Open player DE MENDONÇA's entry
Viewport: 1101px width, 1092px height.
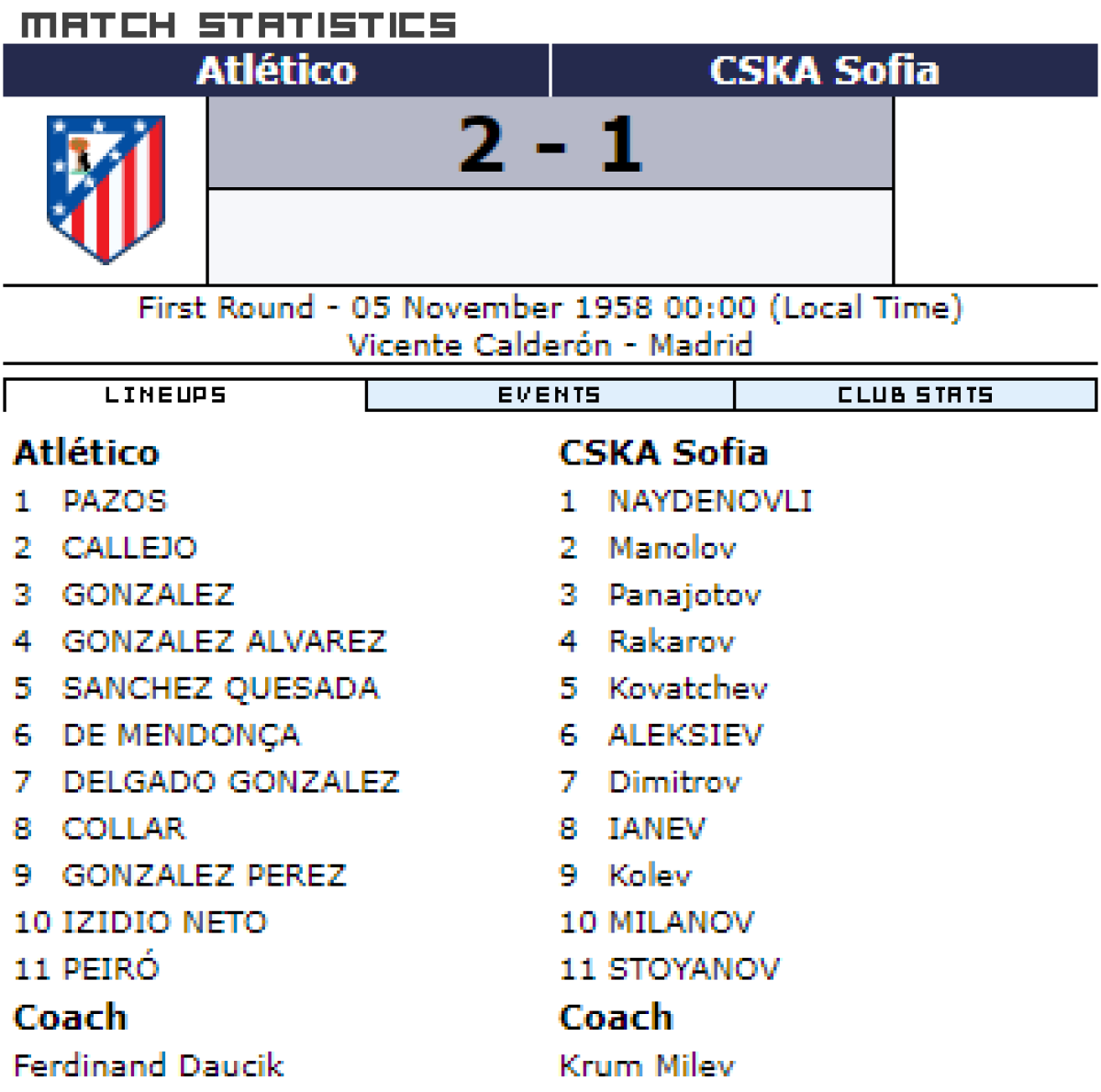coord(181,735)
